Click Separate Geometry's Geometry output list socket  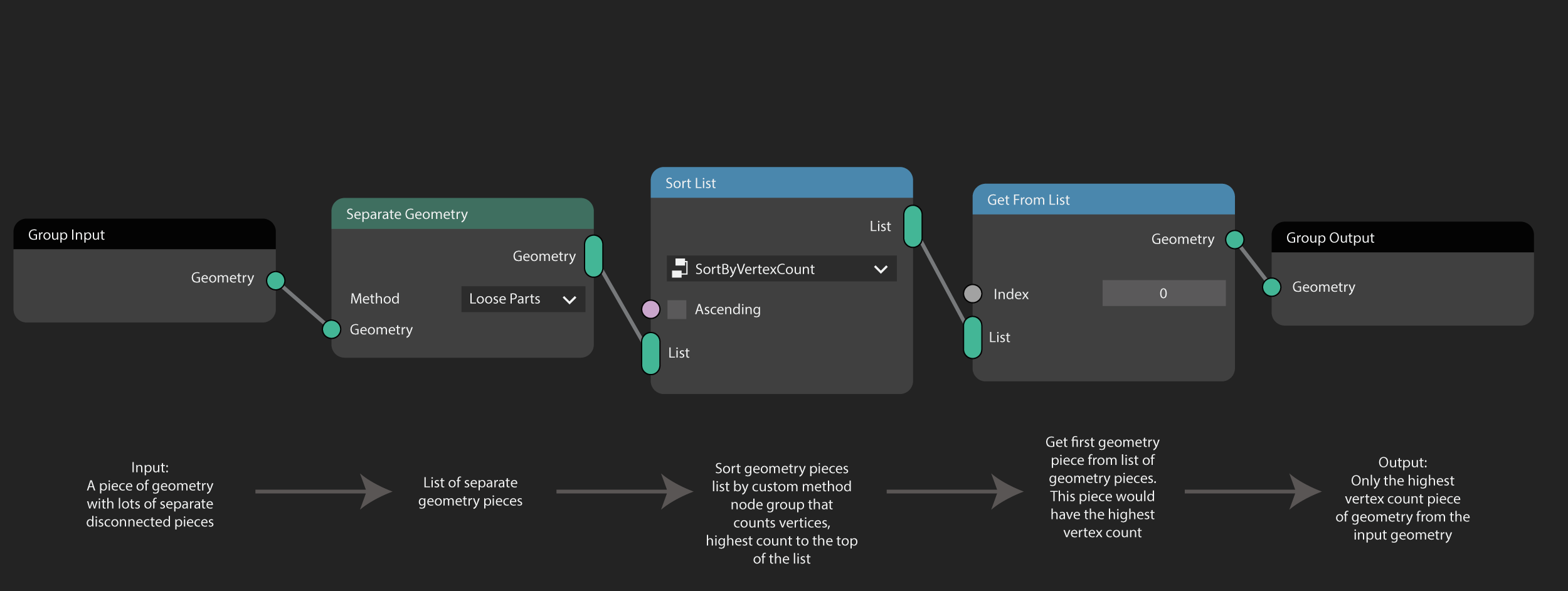pos(593,256)
